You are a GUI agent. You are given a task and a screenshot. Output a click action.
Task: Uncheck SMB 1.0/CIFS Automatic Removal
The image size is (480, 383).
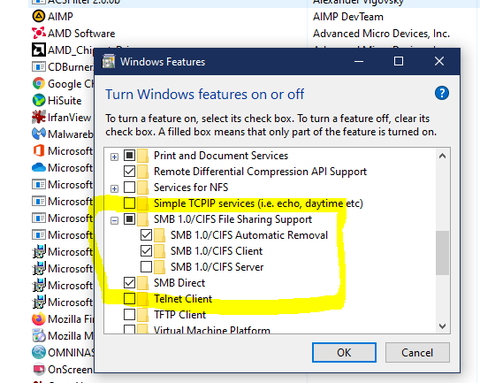(x=146, y=235)
